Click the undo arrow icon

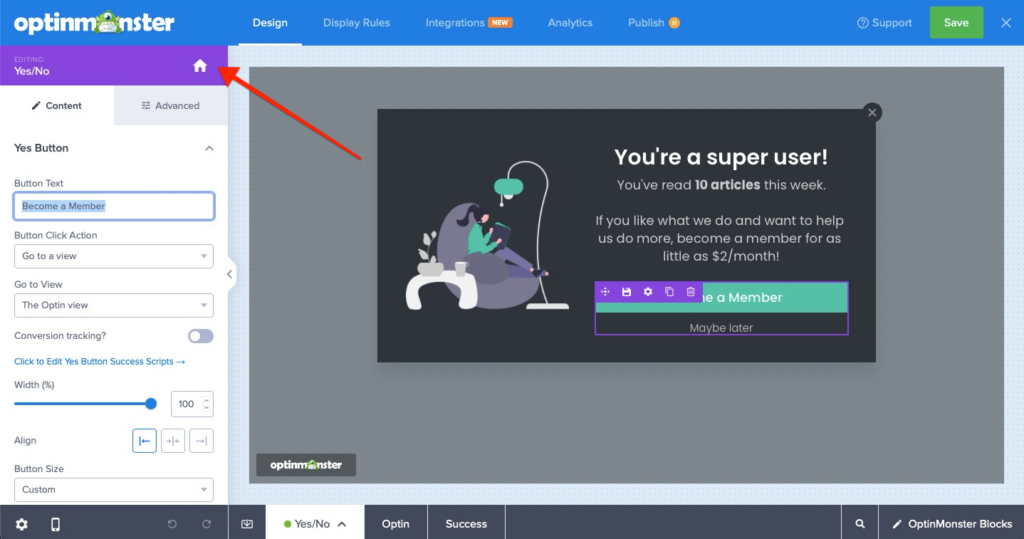pos(172,524)
